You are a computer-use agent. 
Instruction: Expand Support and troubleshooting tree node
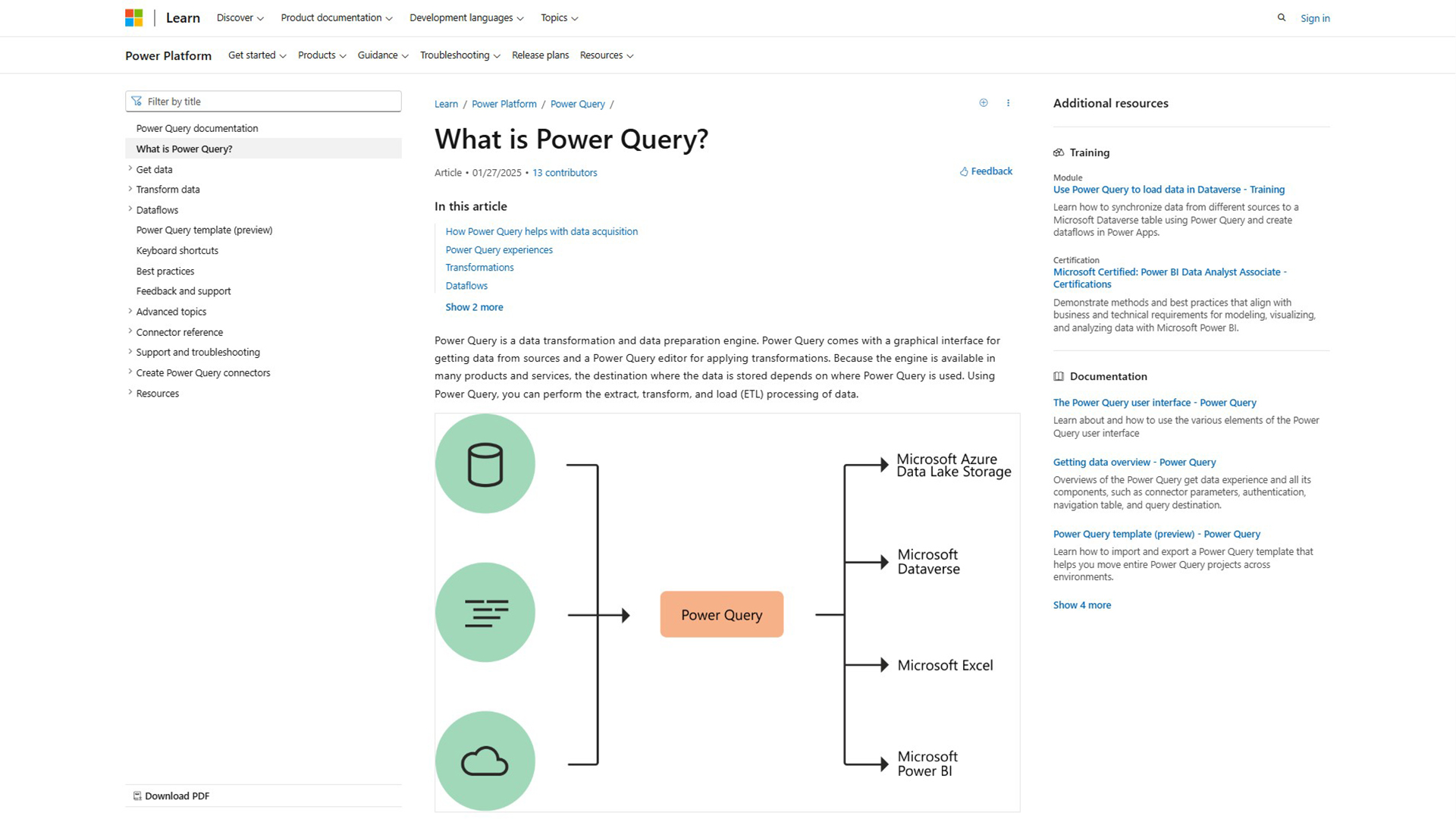click(130, 352)
